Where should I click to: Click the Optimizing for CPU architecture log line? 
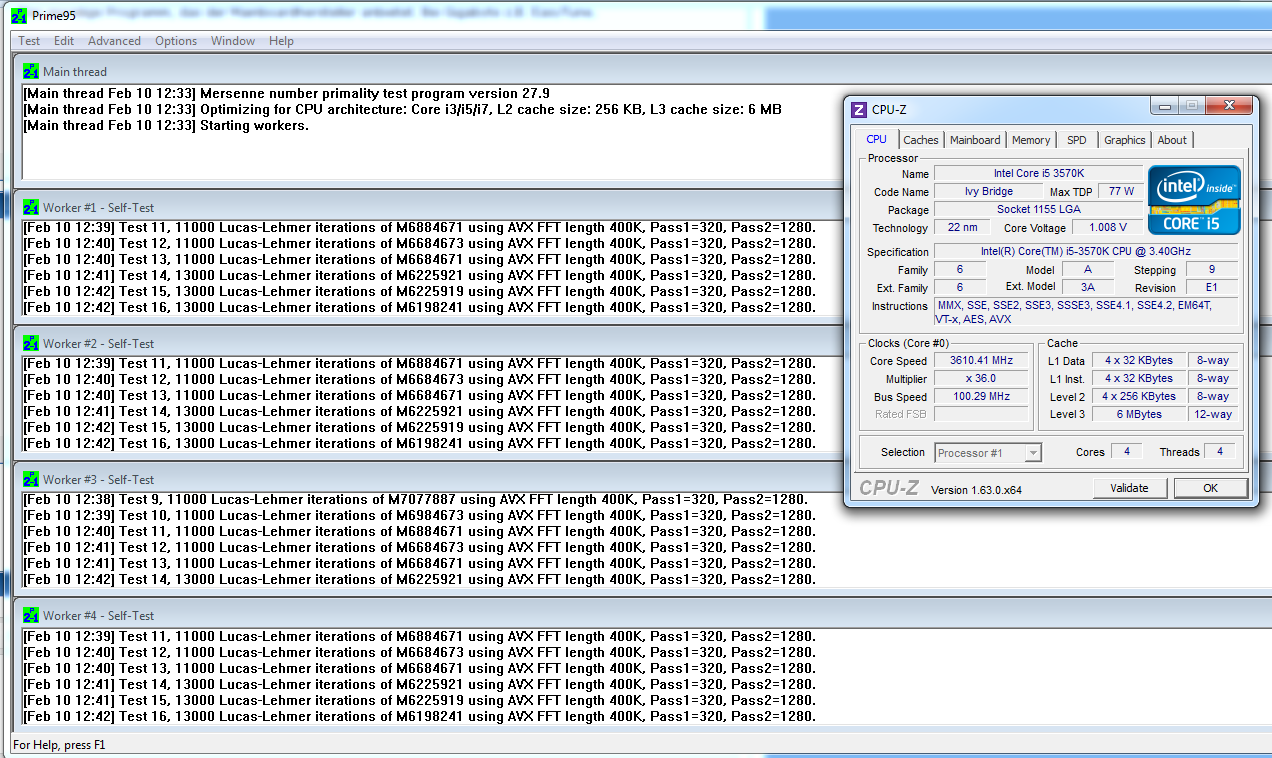[402, 110]
